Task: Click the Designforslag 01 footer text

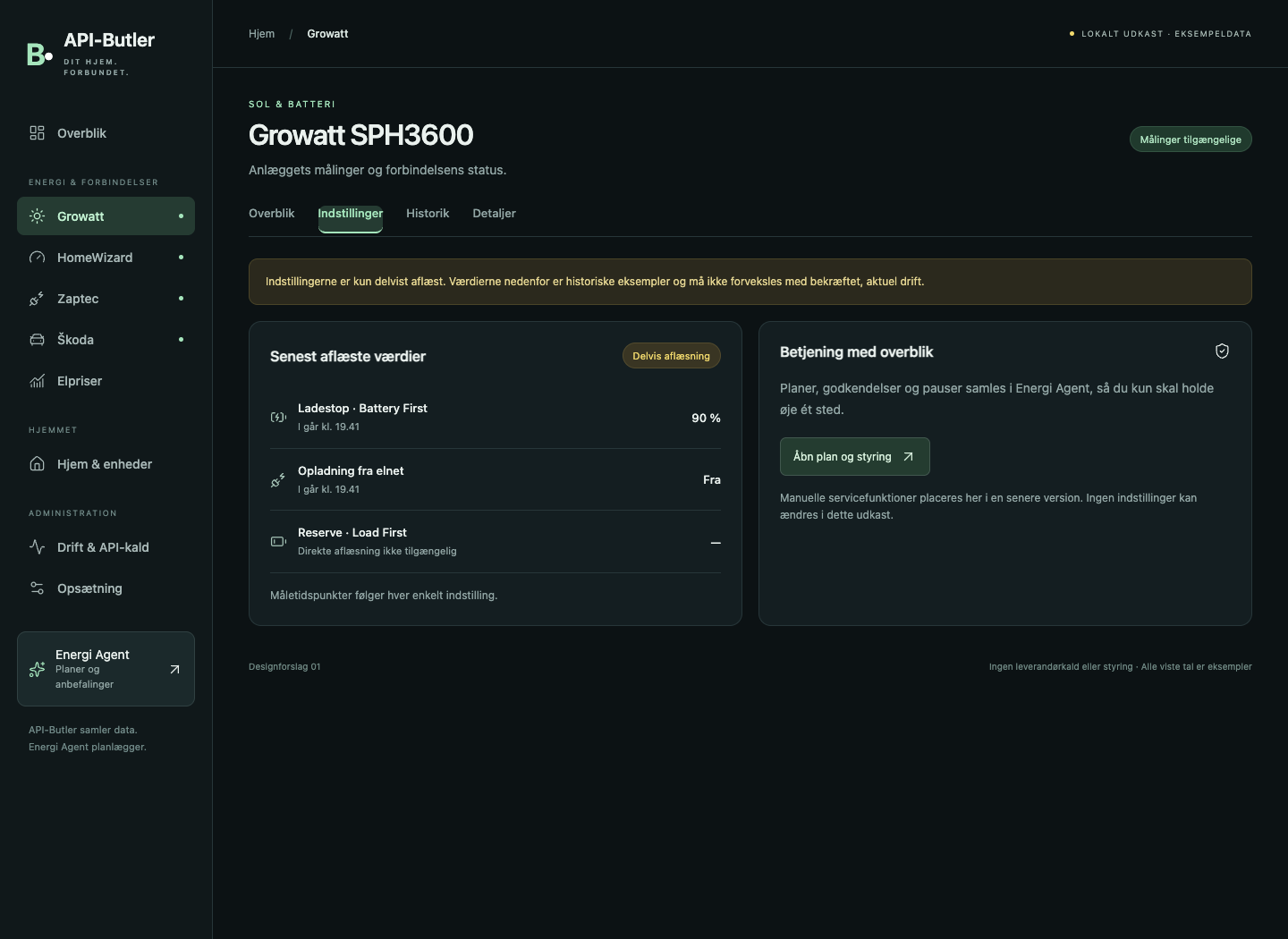Action: (x=284, y=667)
